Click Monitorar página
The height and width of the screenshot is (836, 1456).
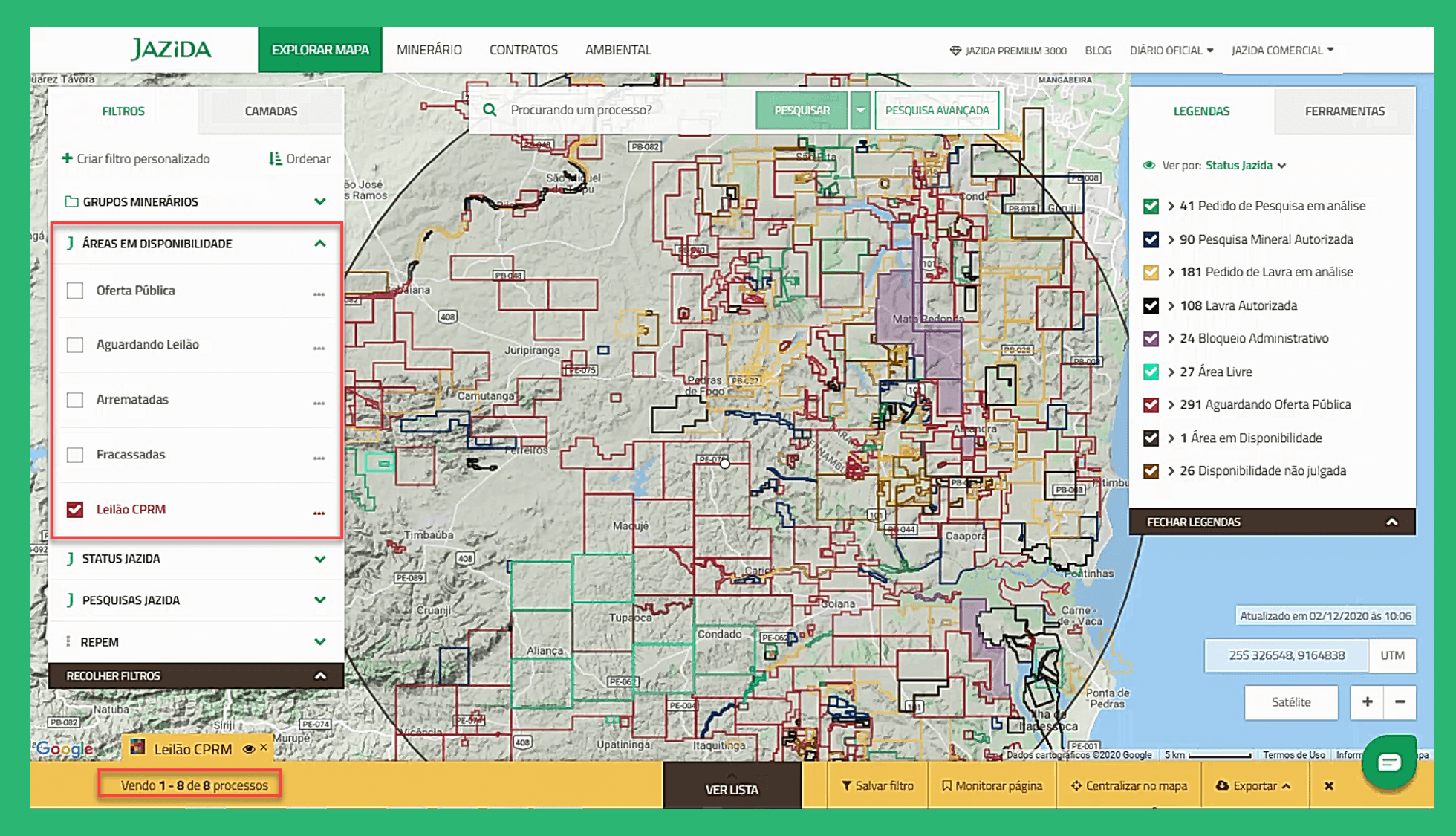tap(992, 786)
